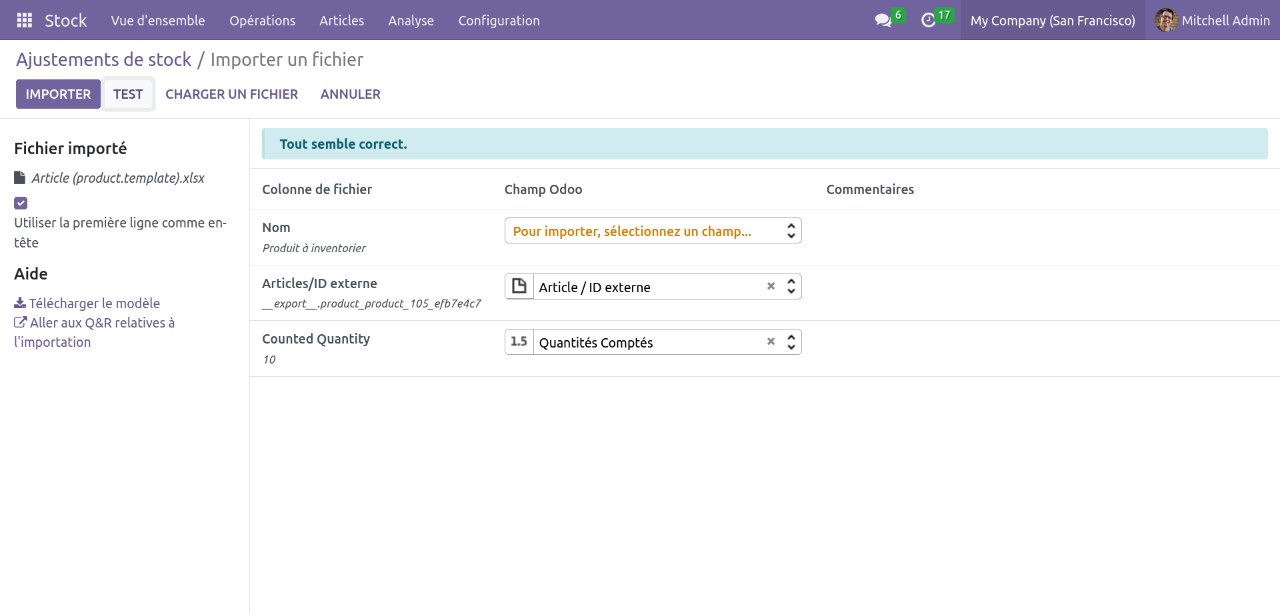
Task: Click Mitchell Admin avatar picture
Action: [1166, 20]
